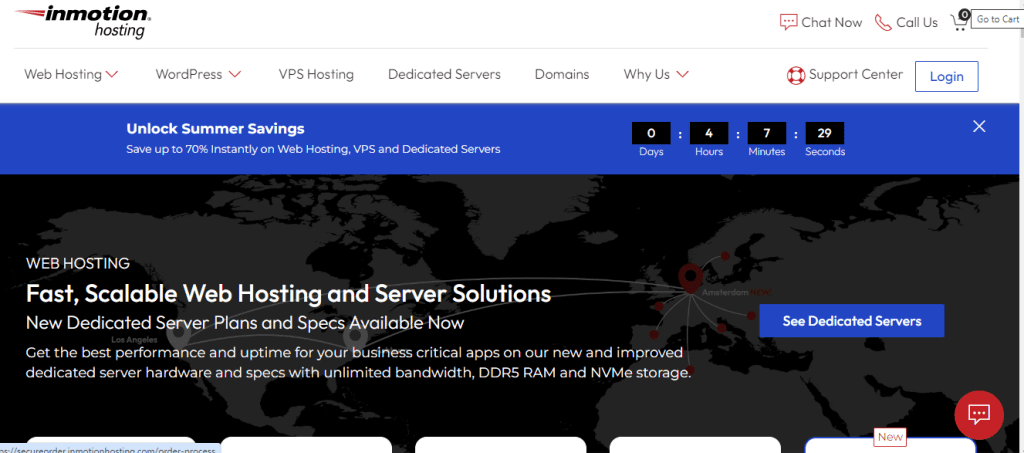Go to VPS Hosting page
Viewport: 1024px width, 453px height.
coord(316,74)
